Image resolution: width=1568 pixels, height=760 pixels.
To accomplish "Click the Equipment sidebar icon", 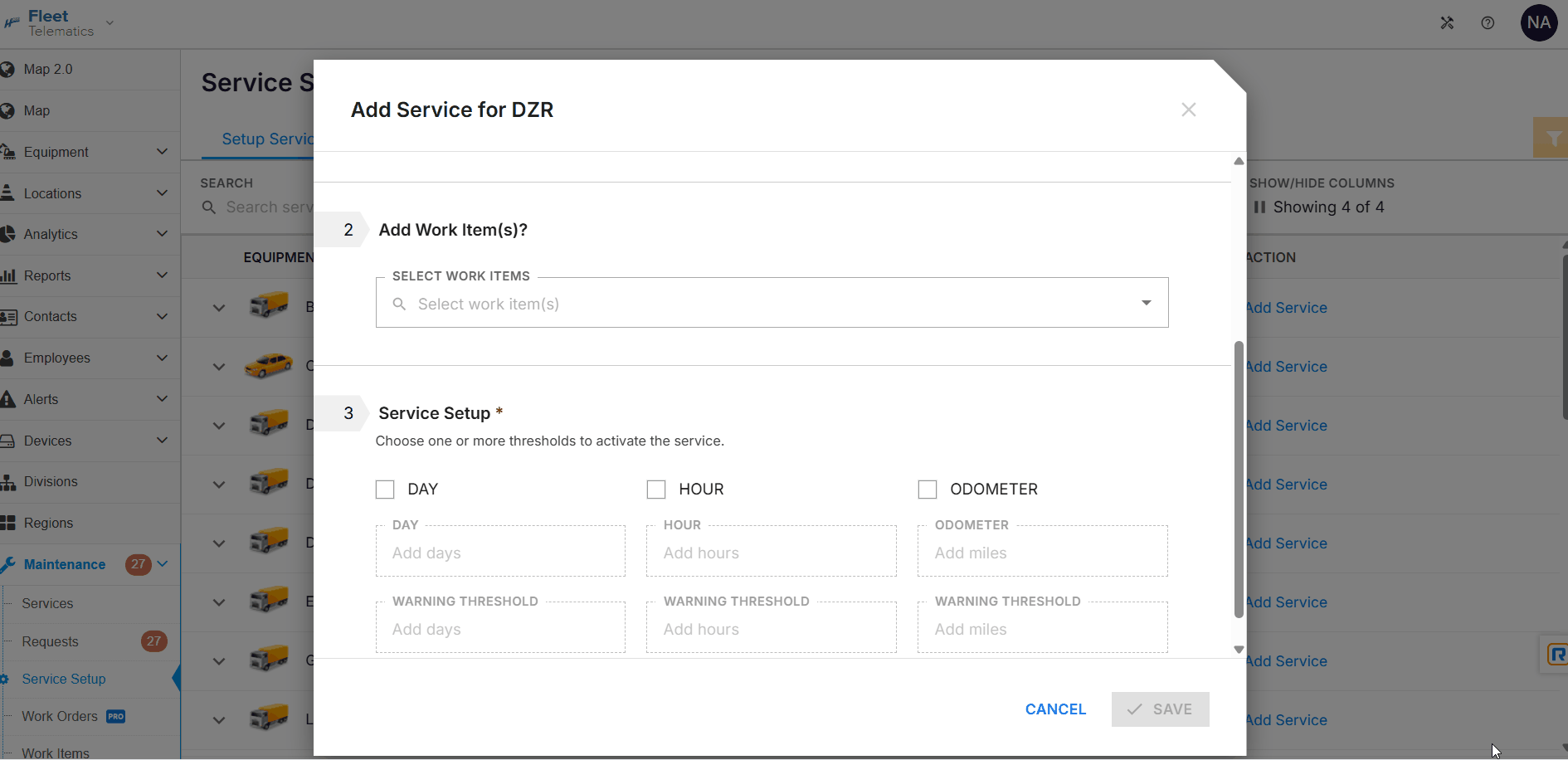I will 8,152.
